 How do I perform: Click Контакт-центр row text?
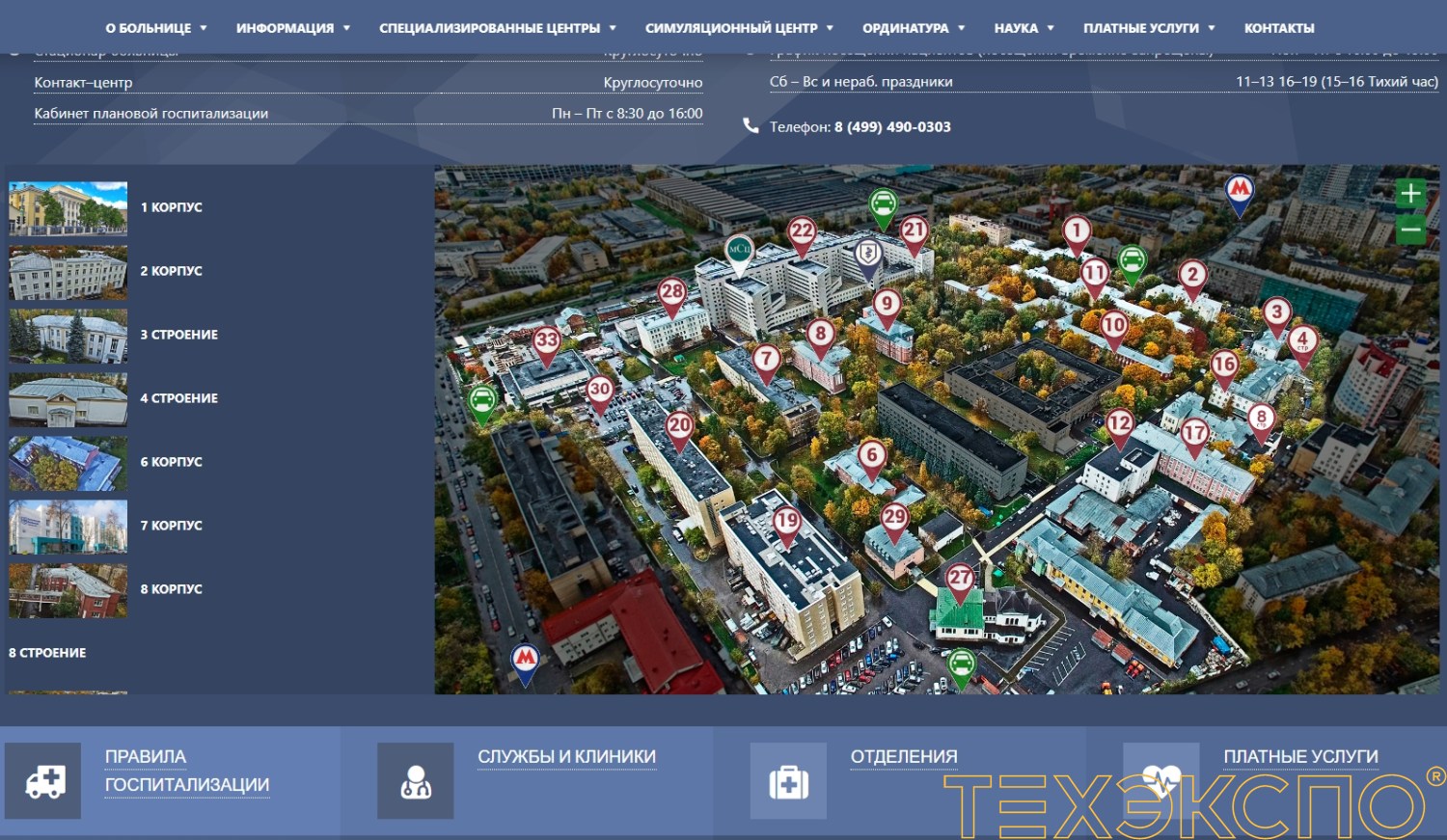pos(83,82)
